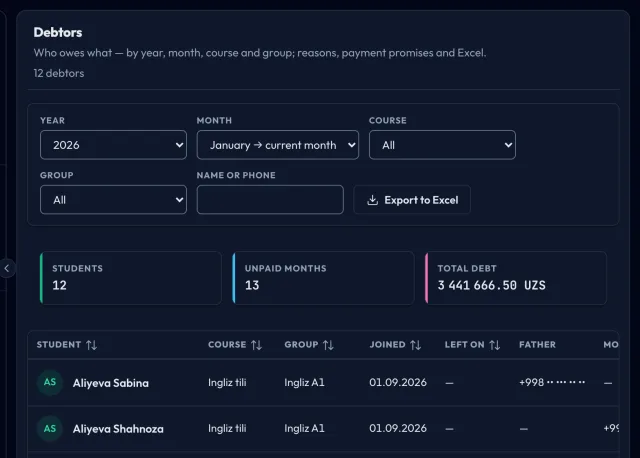Sort table by Course column
This screenshot has width=640, height=458.
coord(235,345)
